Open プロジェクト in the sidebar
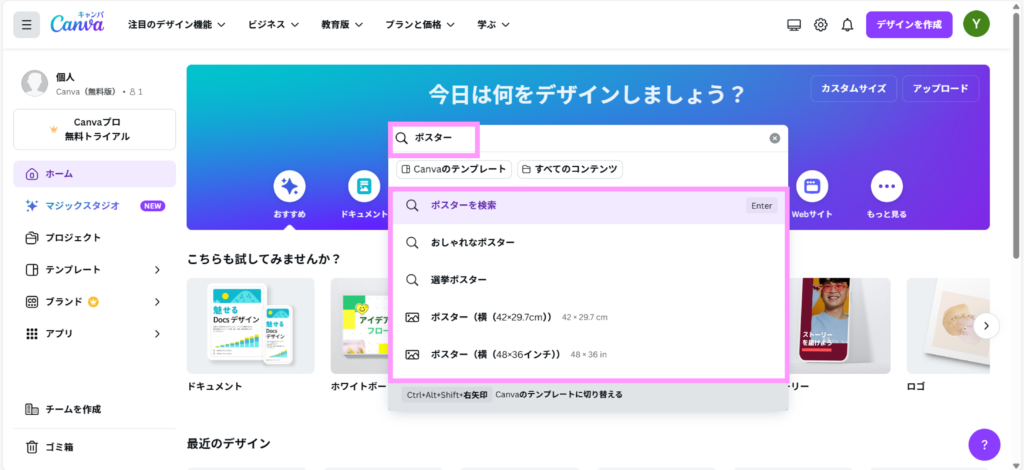The height and width of the screenshot is (470, 1024). [73, 238]
